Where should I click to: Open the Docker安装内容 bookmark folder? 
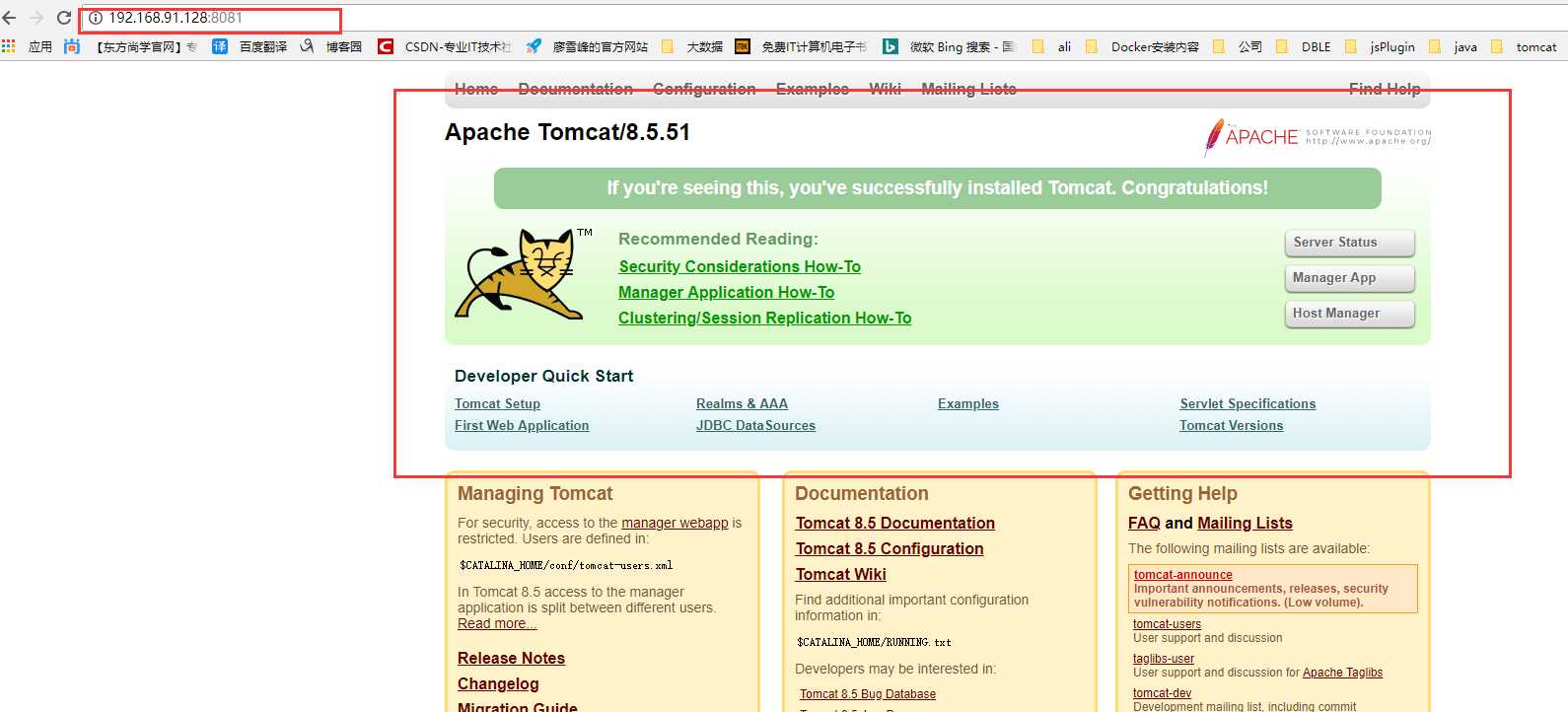pyautogui.click(x=1142, y=46)
